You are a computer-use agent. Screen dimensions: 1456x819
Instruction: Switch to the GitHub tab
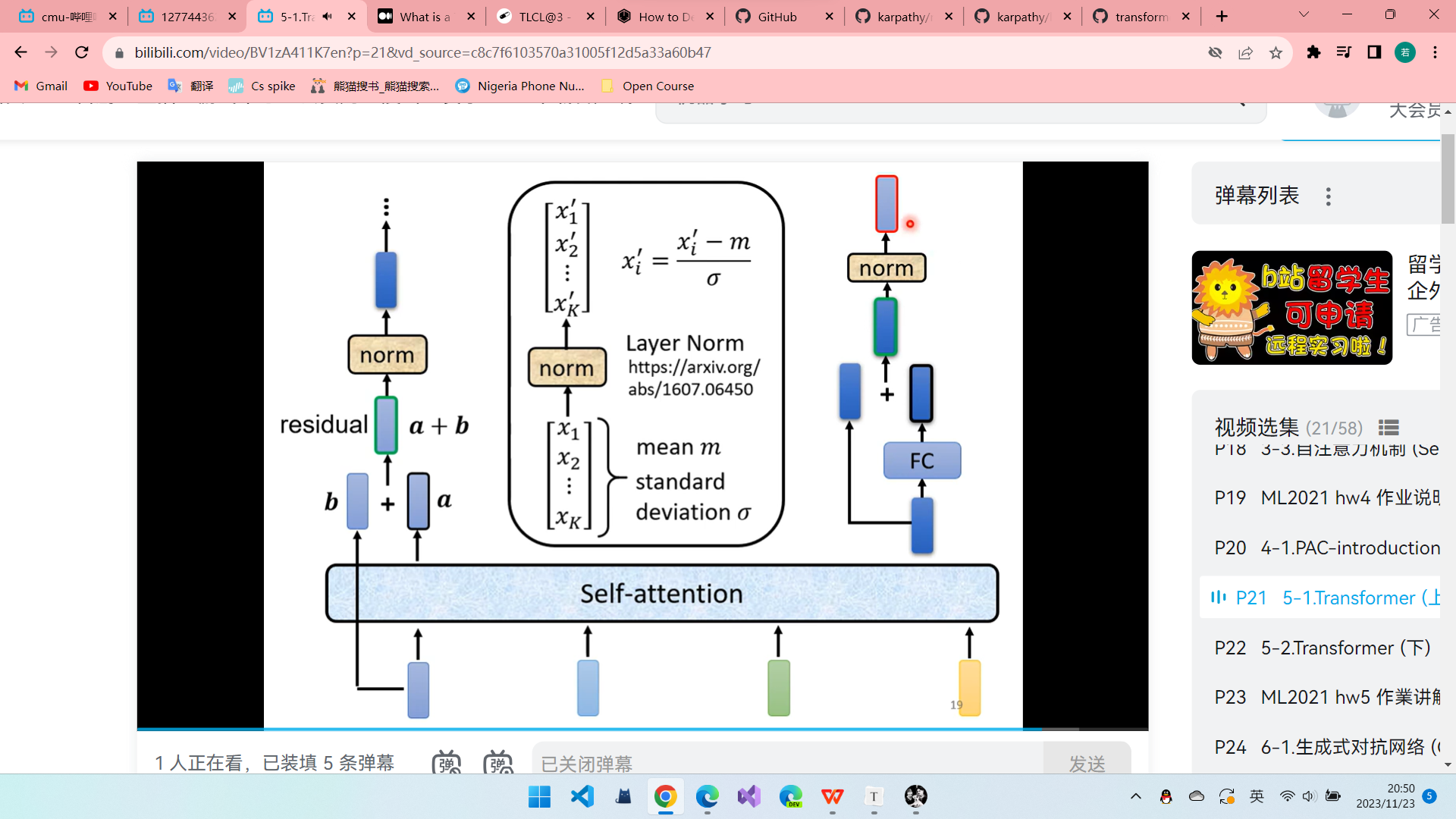pos(777,17)
